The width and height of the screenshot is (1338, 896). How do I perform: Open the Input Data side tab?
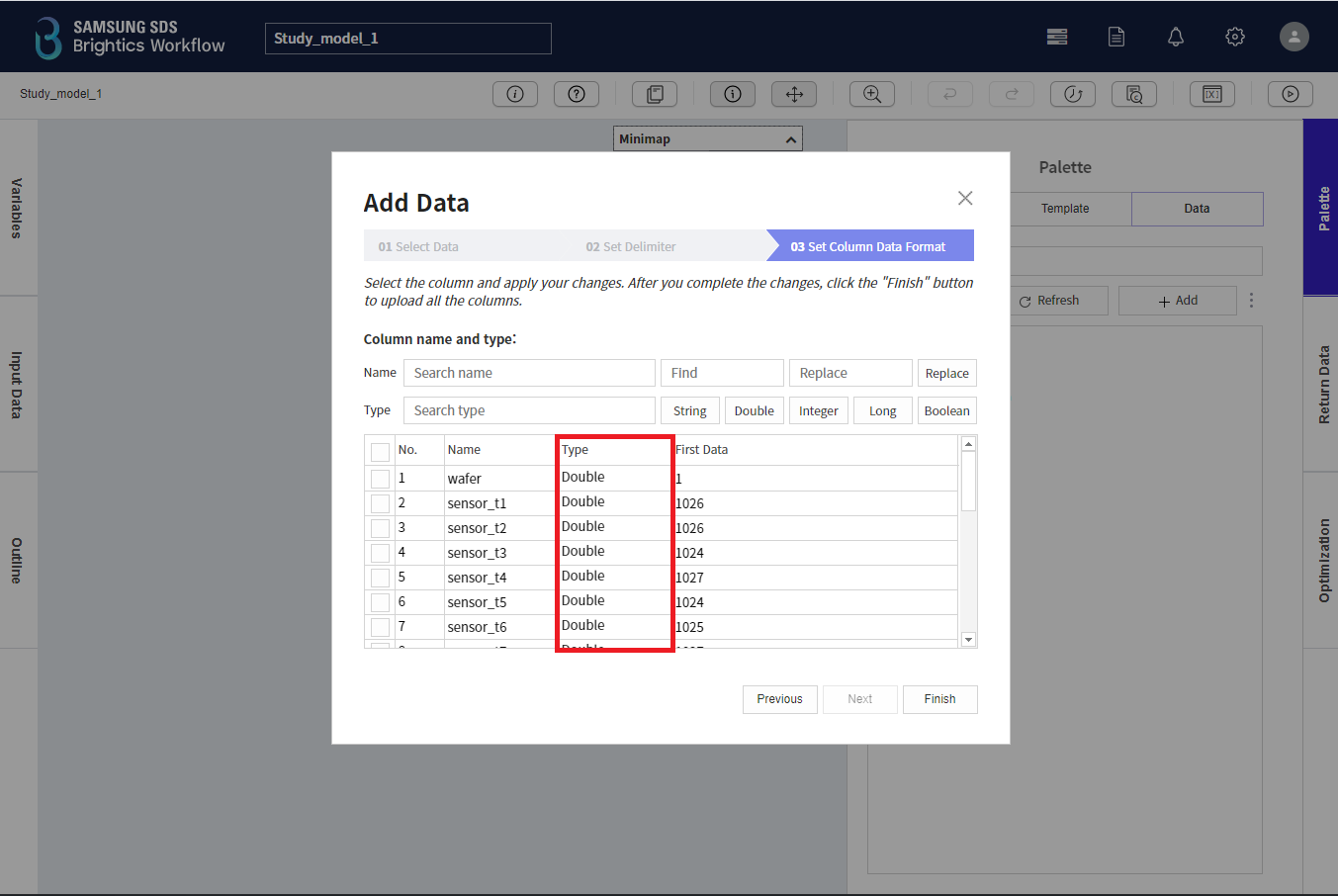pyautogui.click(x=18, y=384)
